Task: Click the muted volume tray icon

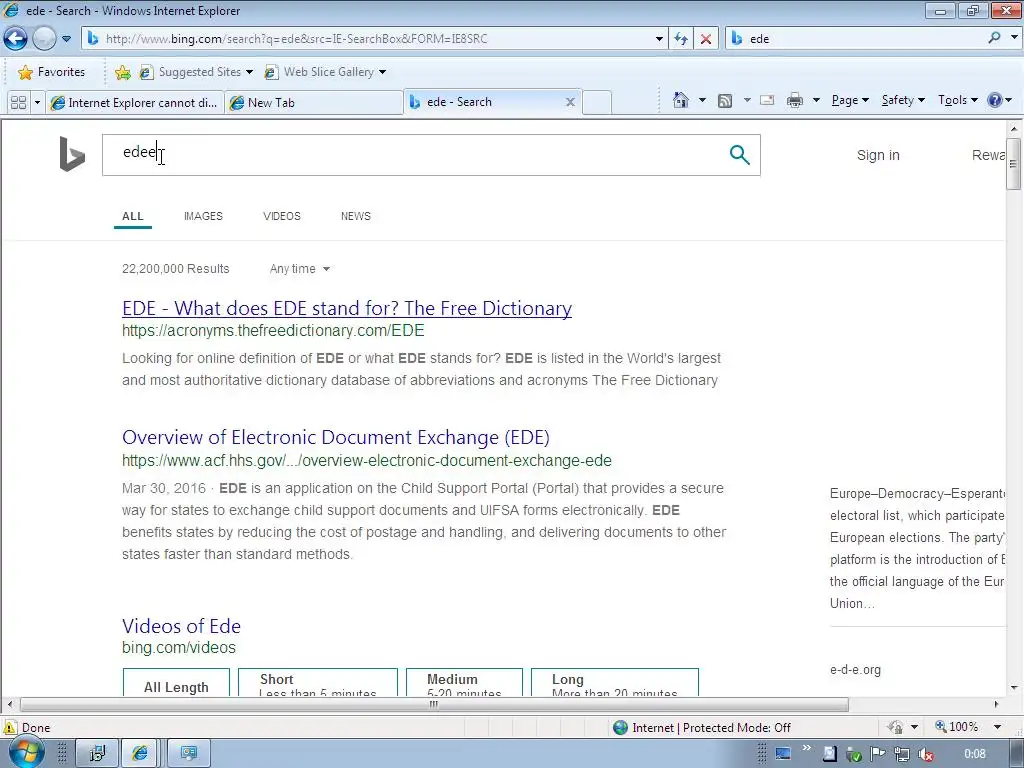Action: [x=925, y=754]
